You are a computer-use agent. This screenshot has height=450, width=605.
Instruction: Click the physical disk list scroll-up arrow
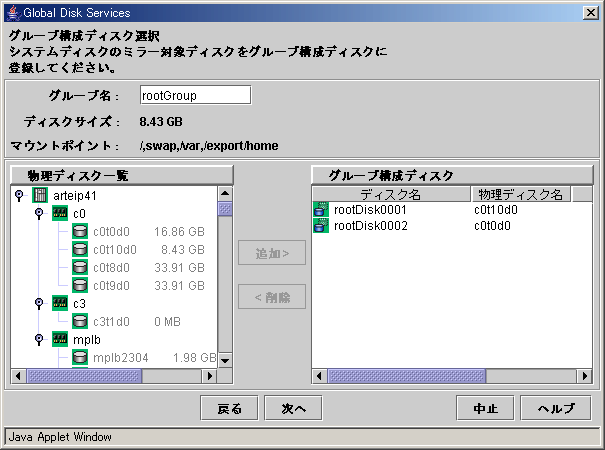tap(225, 193)
